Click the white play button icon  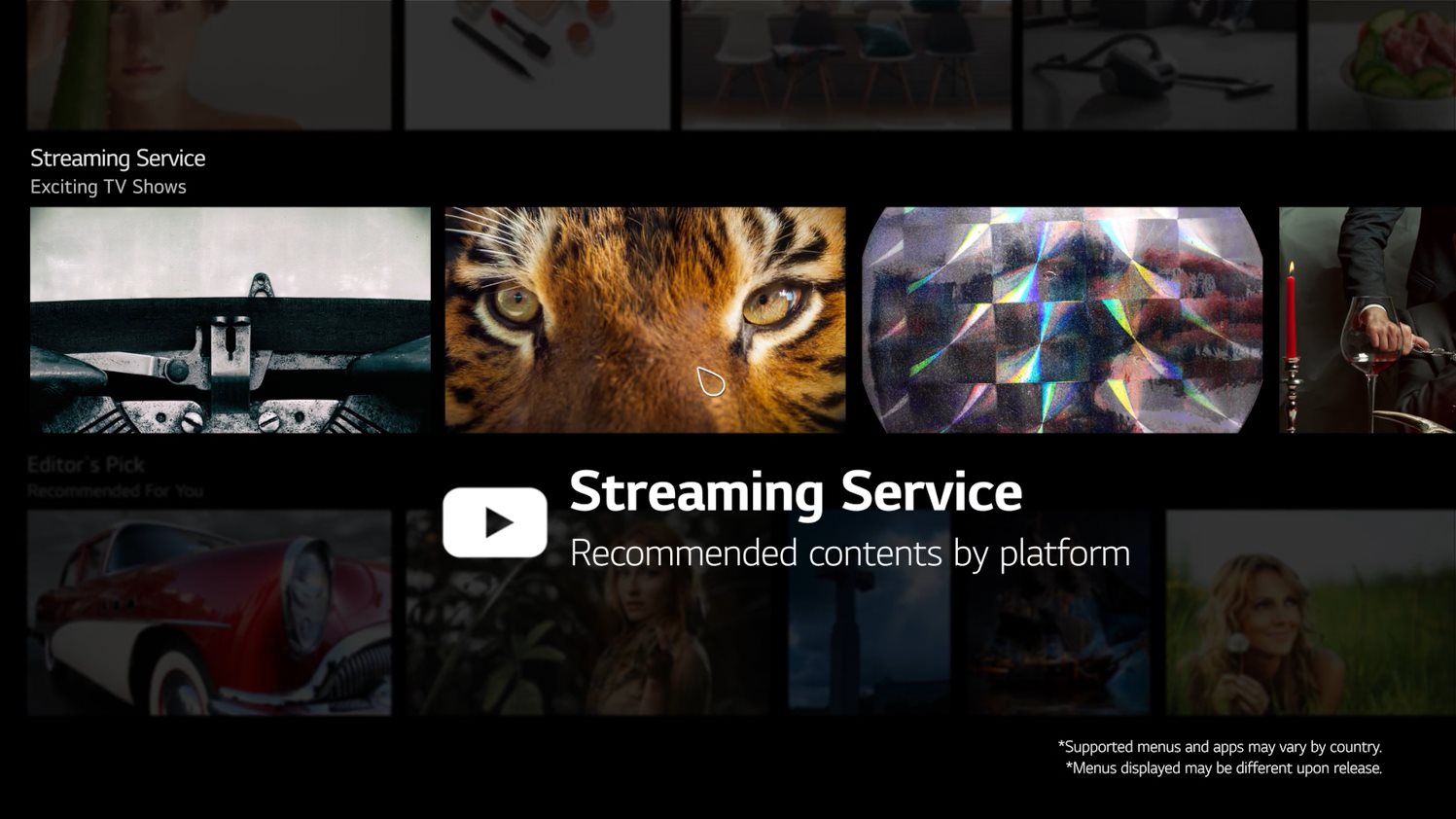coord(494,522)
